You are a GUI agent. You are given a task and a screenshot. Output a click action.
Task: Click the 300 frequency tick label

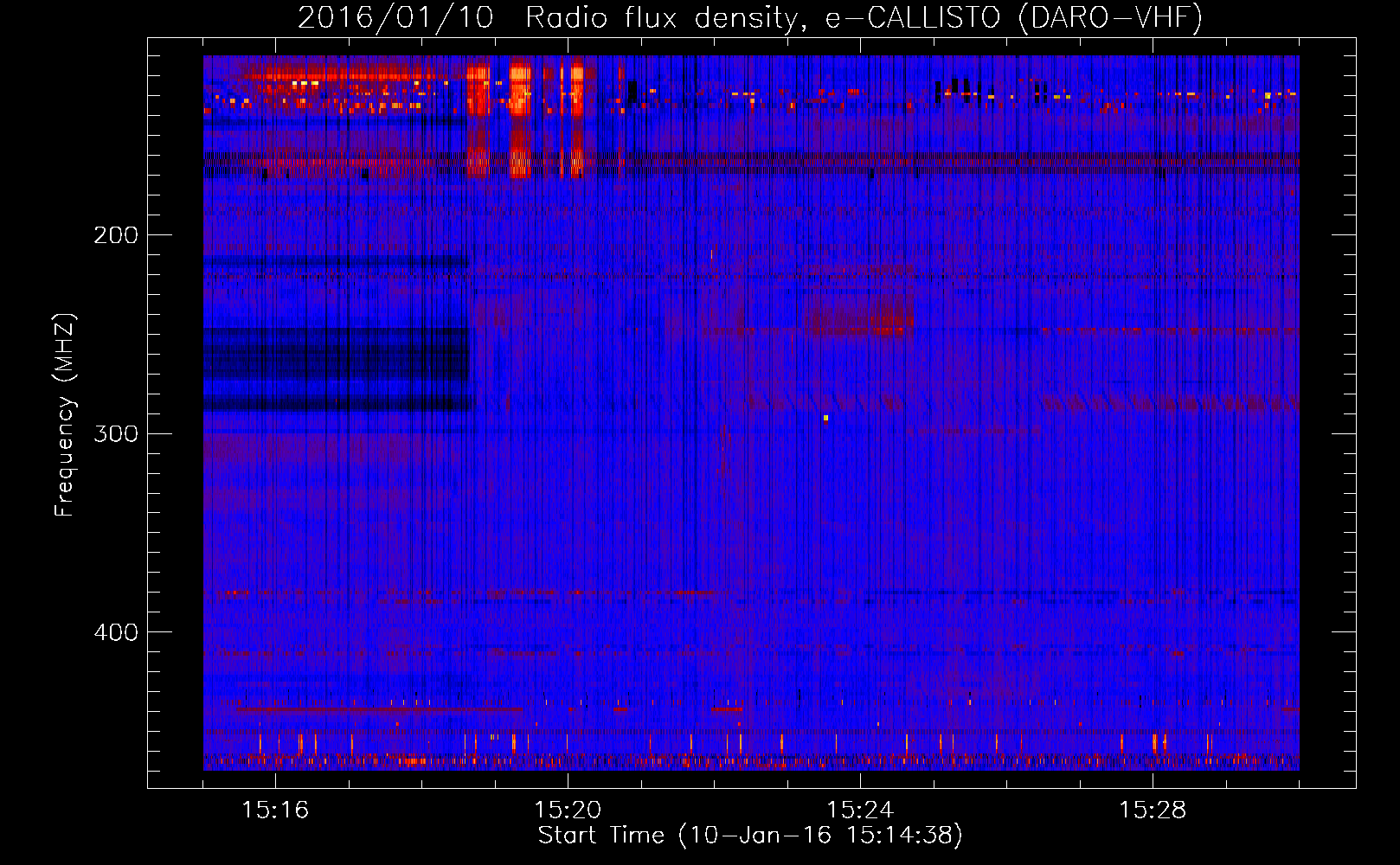pyautogui.click(x=116, y=433)
